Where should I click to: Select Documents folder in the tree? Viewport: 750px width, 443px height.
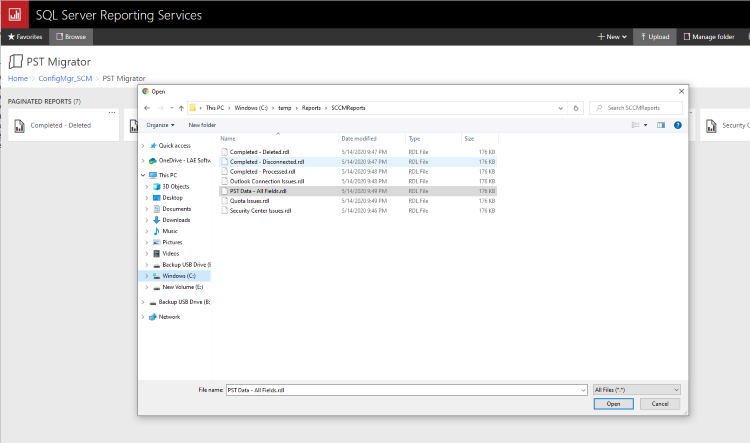[x=176, y=209]
